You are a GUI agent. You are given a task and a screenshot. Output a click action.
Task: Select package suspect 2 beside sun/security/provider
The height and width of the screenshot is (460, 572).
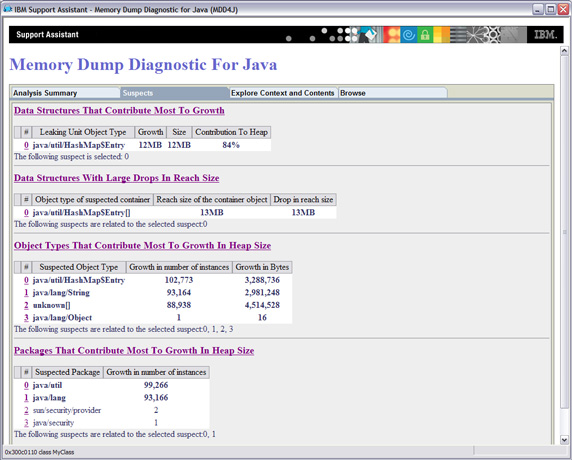click(26, 410)
